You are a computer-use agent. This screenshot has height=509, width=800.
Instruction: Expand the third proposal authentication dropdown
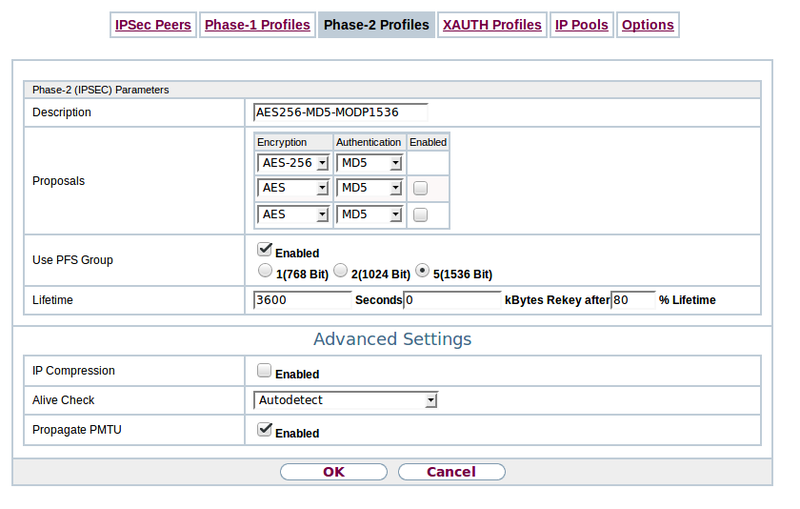[x=369, y=214]
